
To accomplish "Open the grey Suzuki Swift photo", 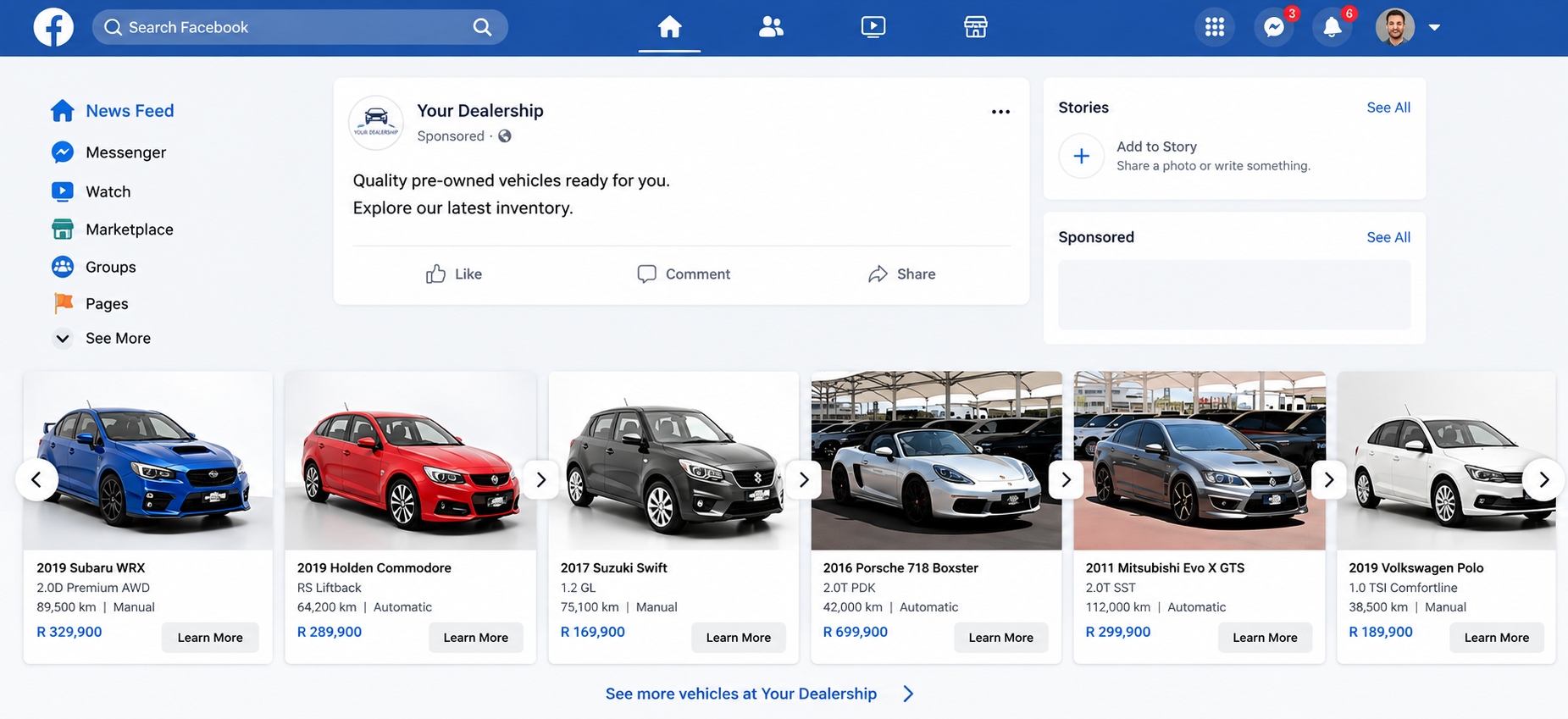I will (x=673, y=461).
